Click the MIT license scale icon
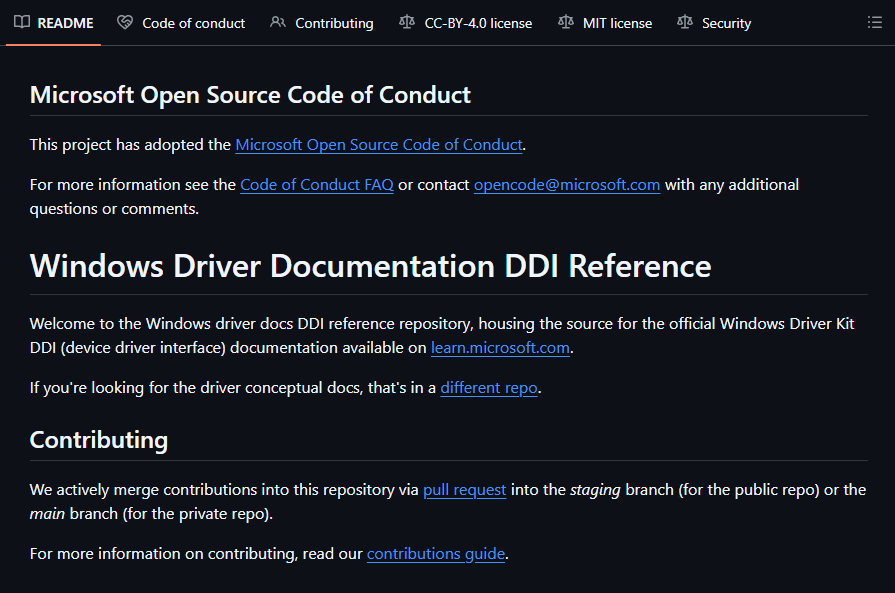 tap(565, 22)
